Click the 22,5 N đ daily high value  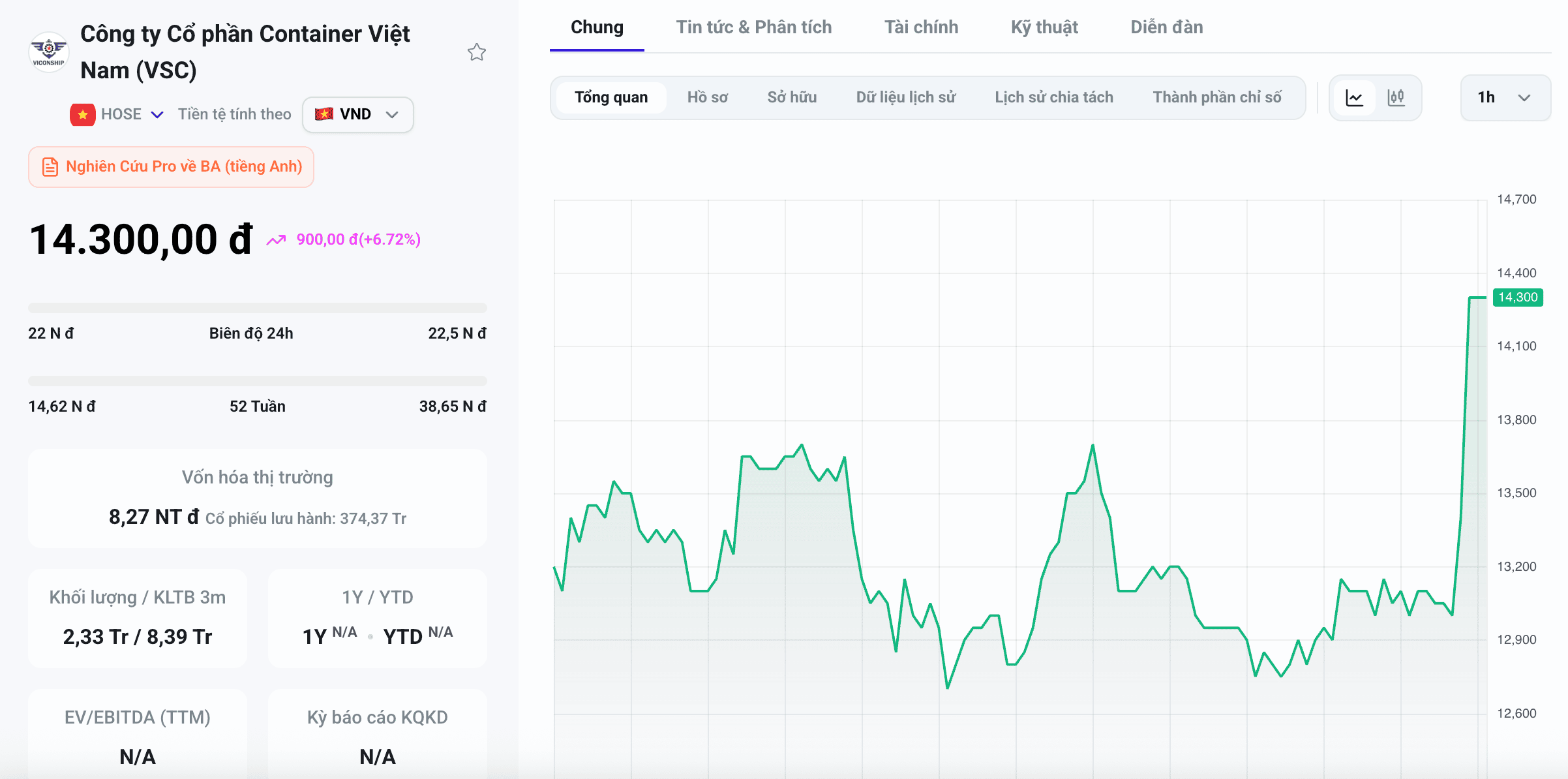tap(457, 333)
